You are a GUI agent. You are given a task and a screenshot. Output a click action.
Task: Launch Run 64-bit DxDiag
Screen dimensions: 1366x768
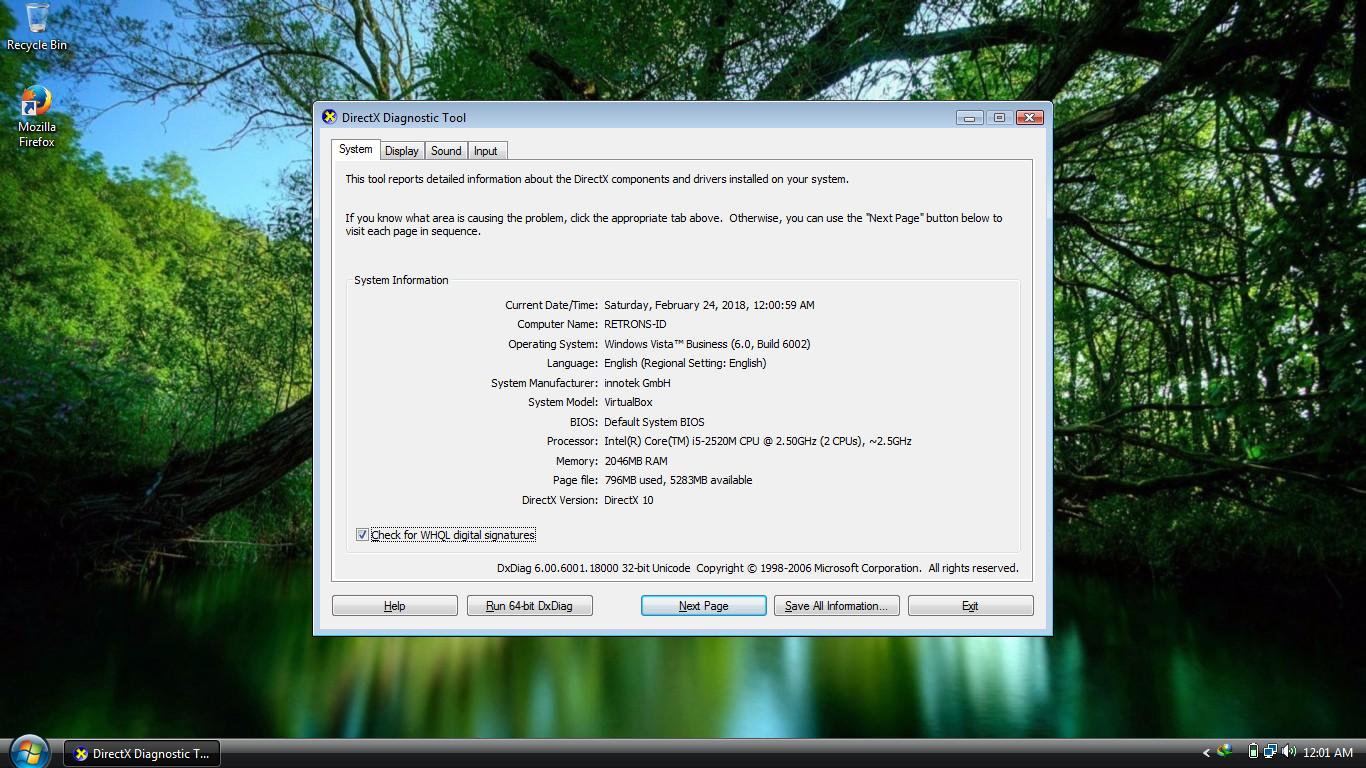(529, 606)
